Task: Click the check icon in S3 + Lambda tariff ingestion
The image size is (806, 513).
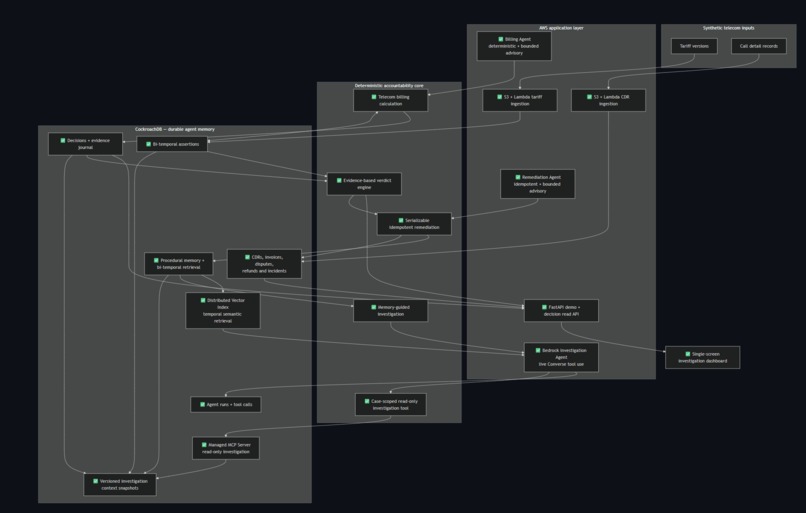Action: [499, 97]
